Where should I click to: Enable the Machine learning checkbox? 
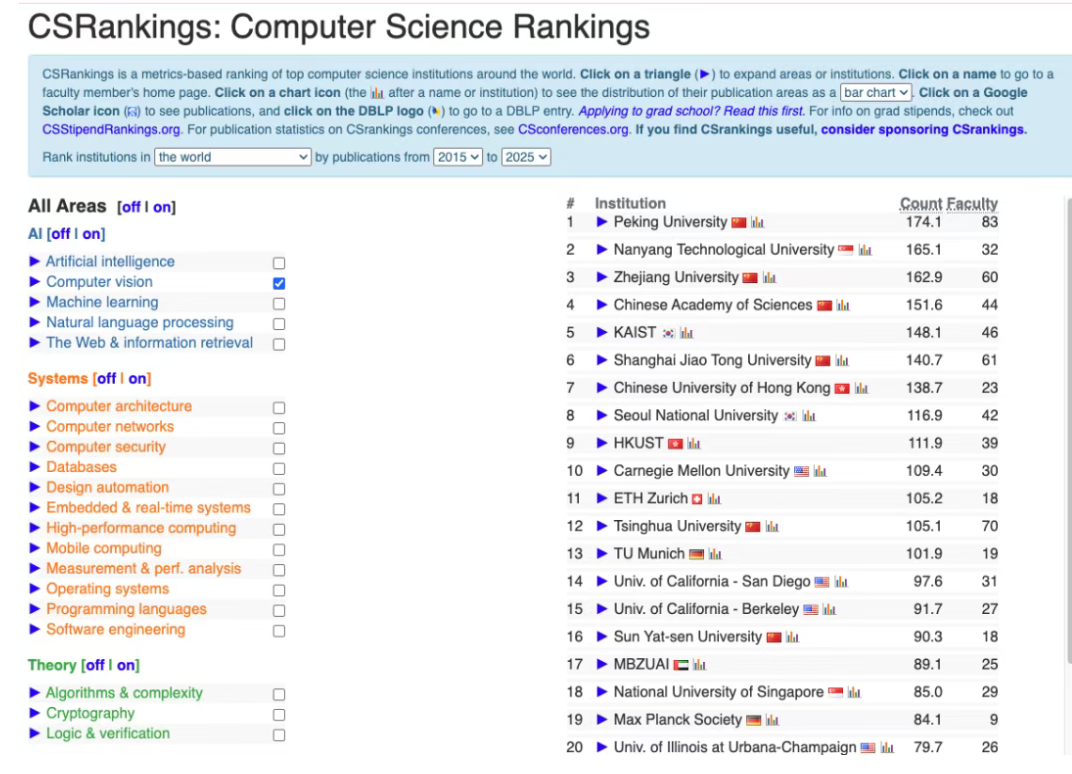(279, 303)
